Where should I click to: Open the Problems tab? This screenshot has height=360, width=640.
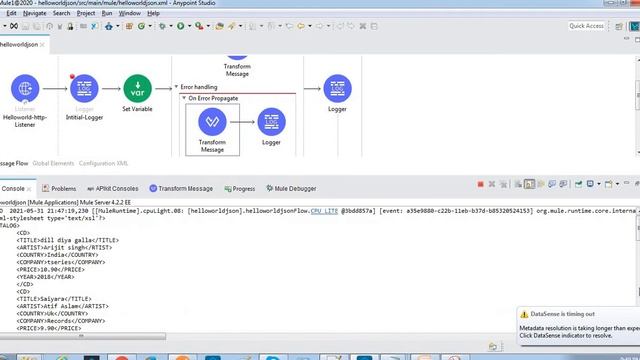point(59,189)
